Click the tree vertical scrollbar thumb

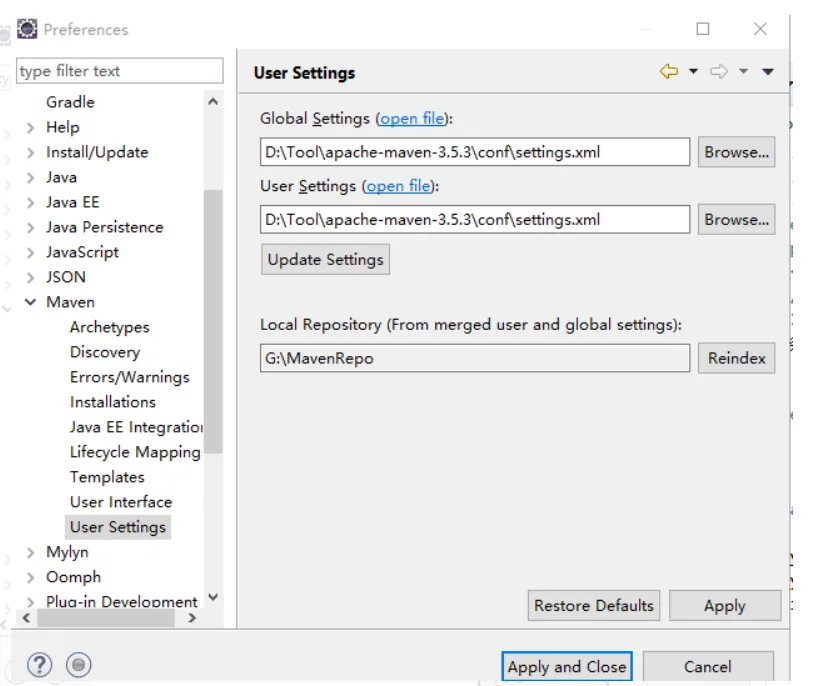(213, 322)
